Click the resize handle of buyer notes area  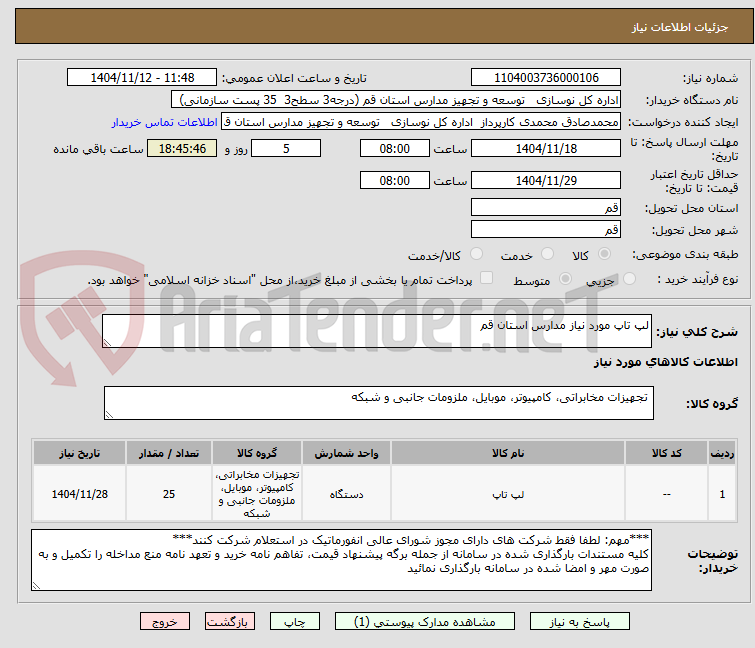click(36, 585)
